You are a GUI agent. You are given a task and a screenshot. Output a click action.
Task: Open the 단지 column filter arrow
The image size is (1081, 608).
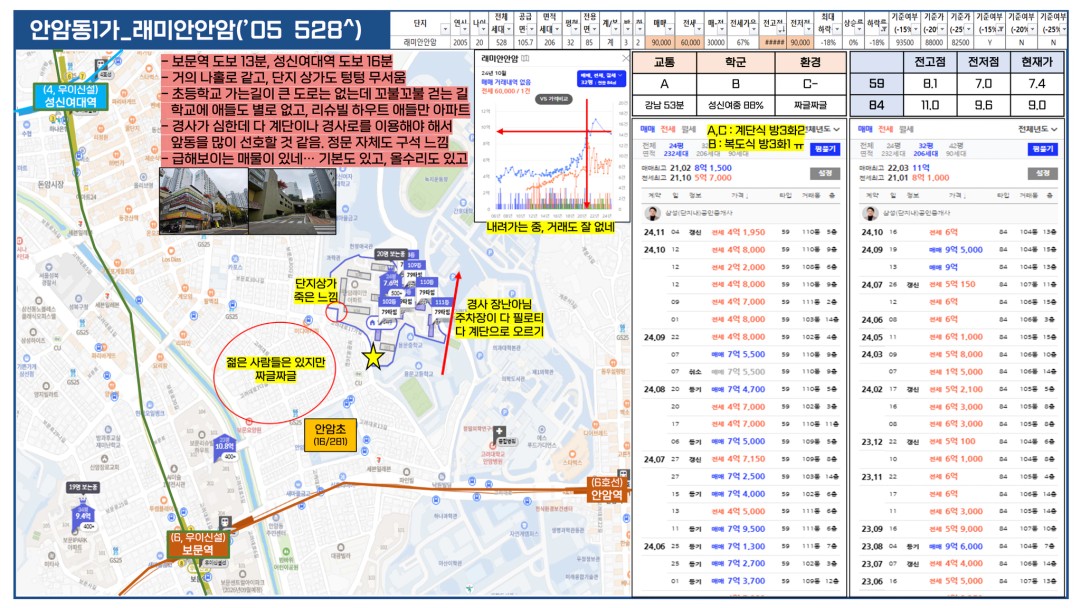[x=443, y=29]
